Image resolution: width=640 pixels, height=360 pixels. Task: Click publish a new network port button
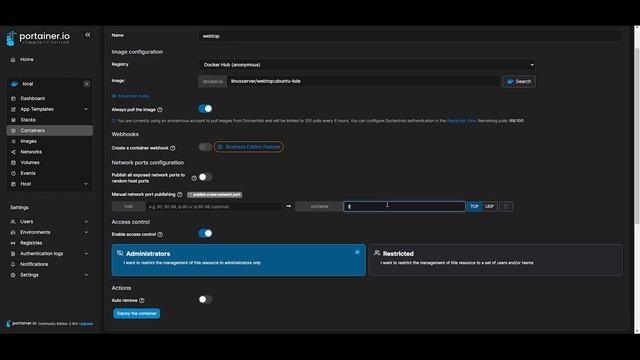click(x=215, y=195)
